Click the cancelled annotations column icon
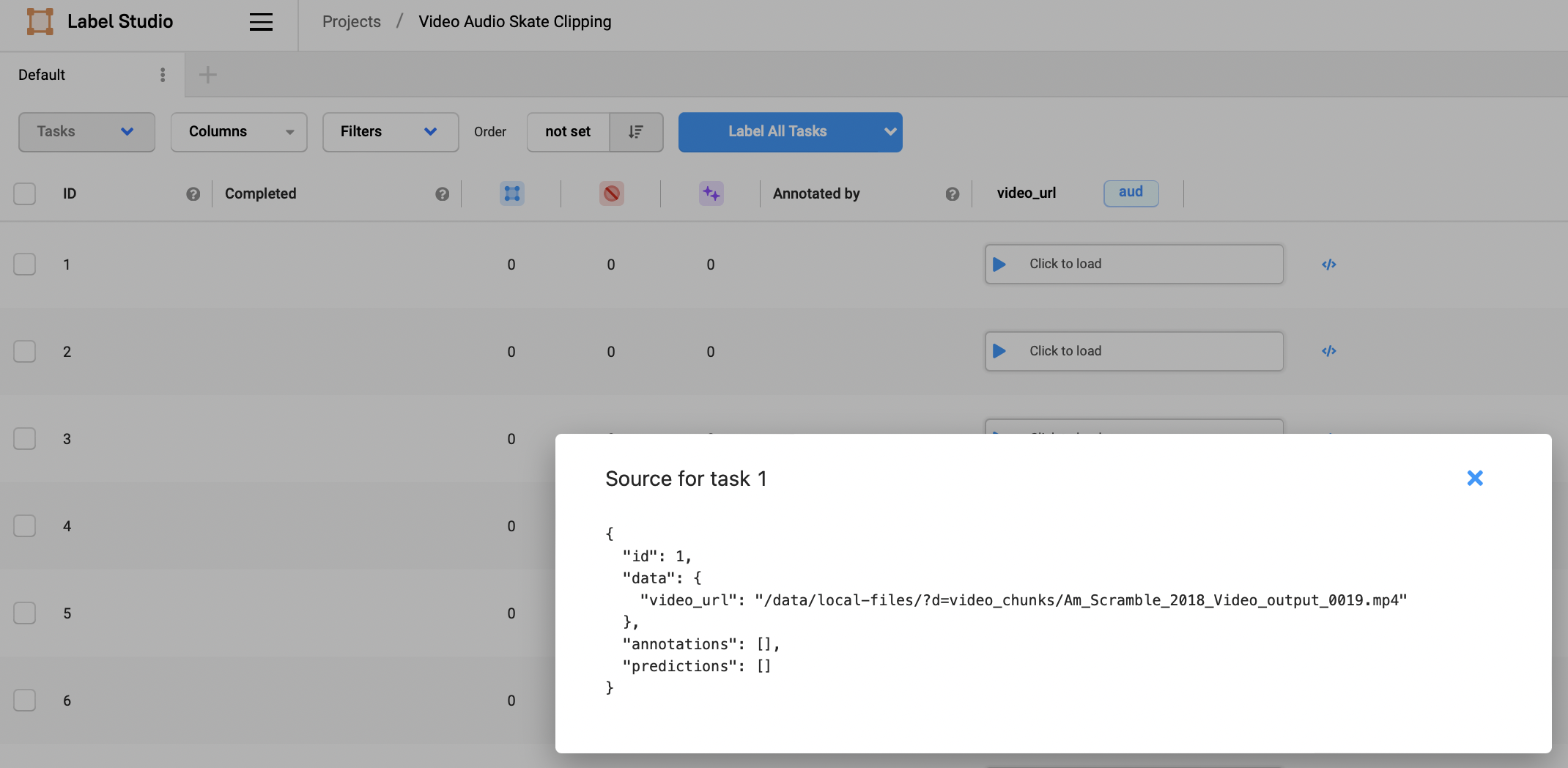 click(x=612, y=193)
